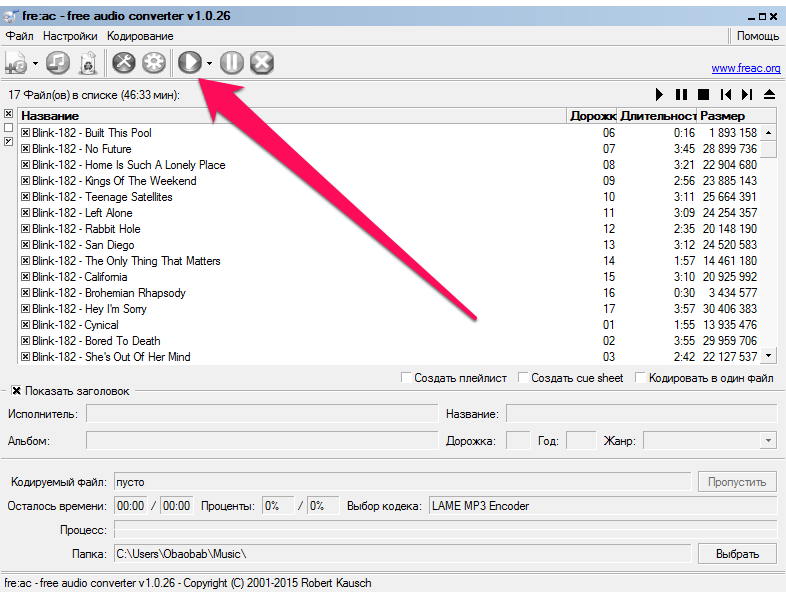
Task: Click the deselect all tracks box icon
Action: tap(9, 128)
